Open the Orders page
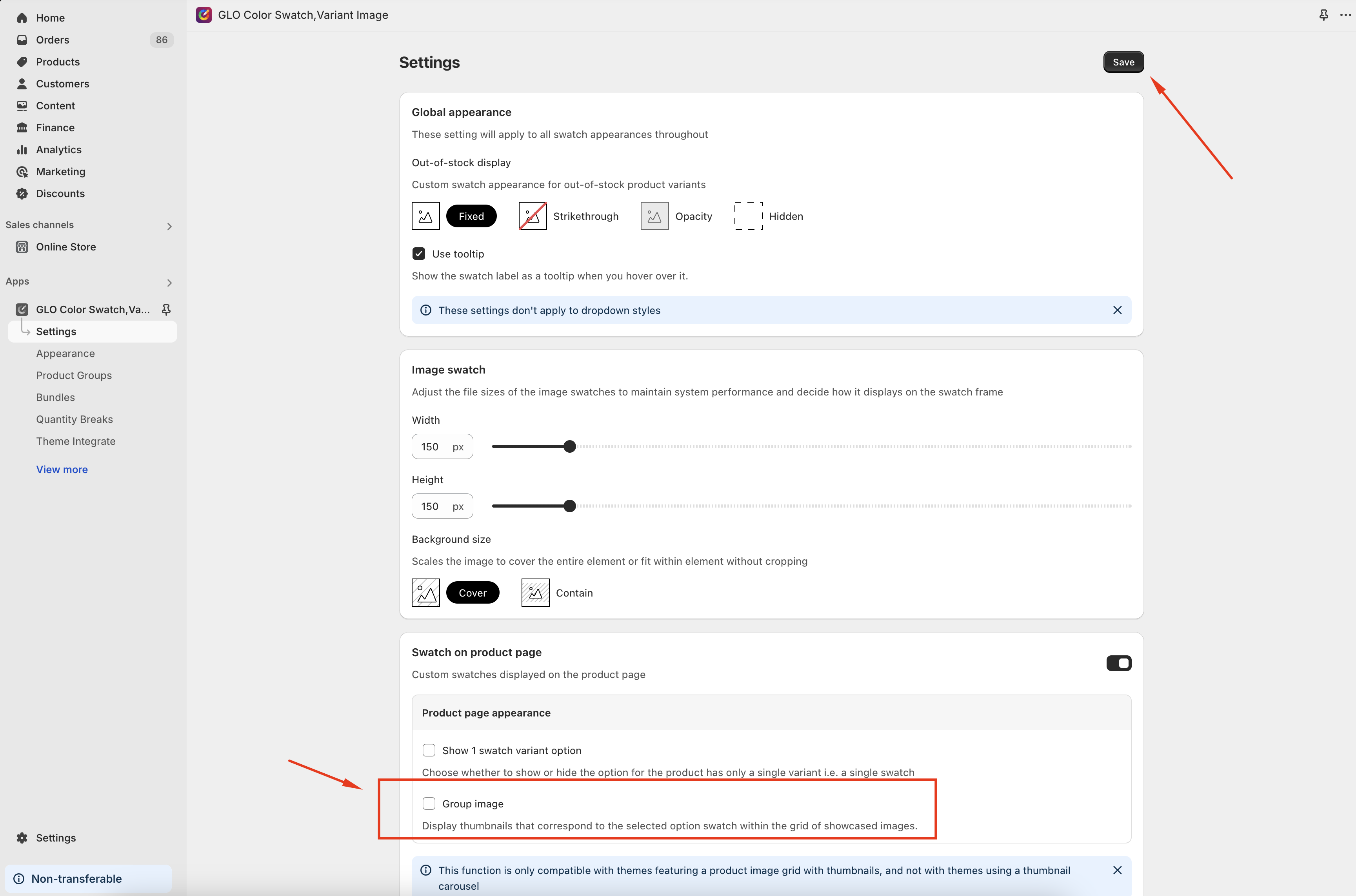 [x=53, y=40]
